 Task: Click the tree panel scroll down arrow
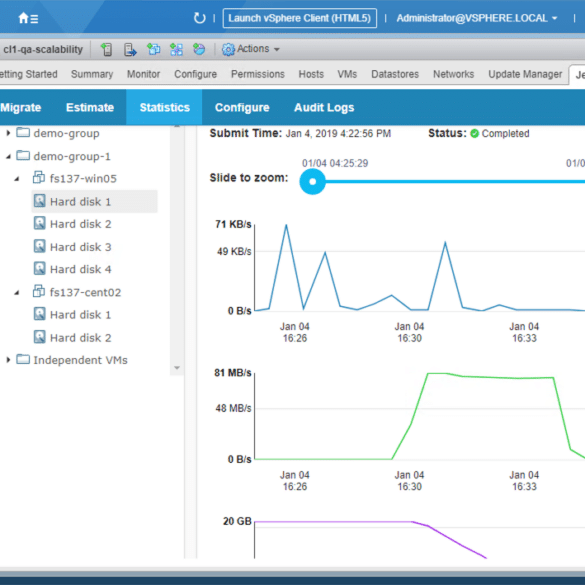coord(177,368)
